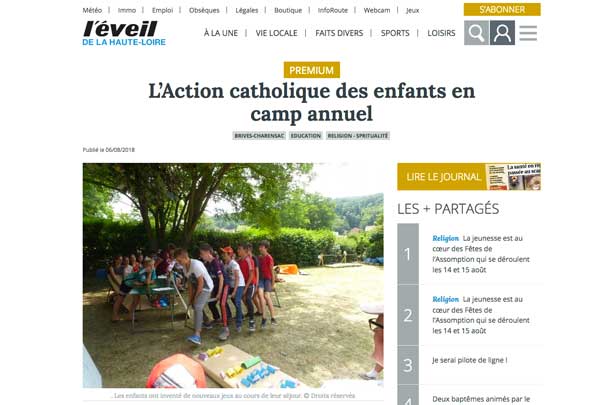Go to the FAITS DIVERS section
600x405 pixels.
[339, 33]
